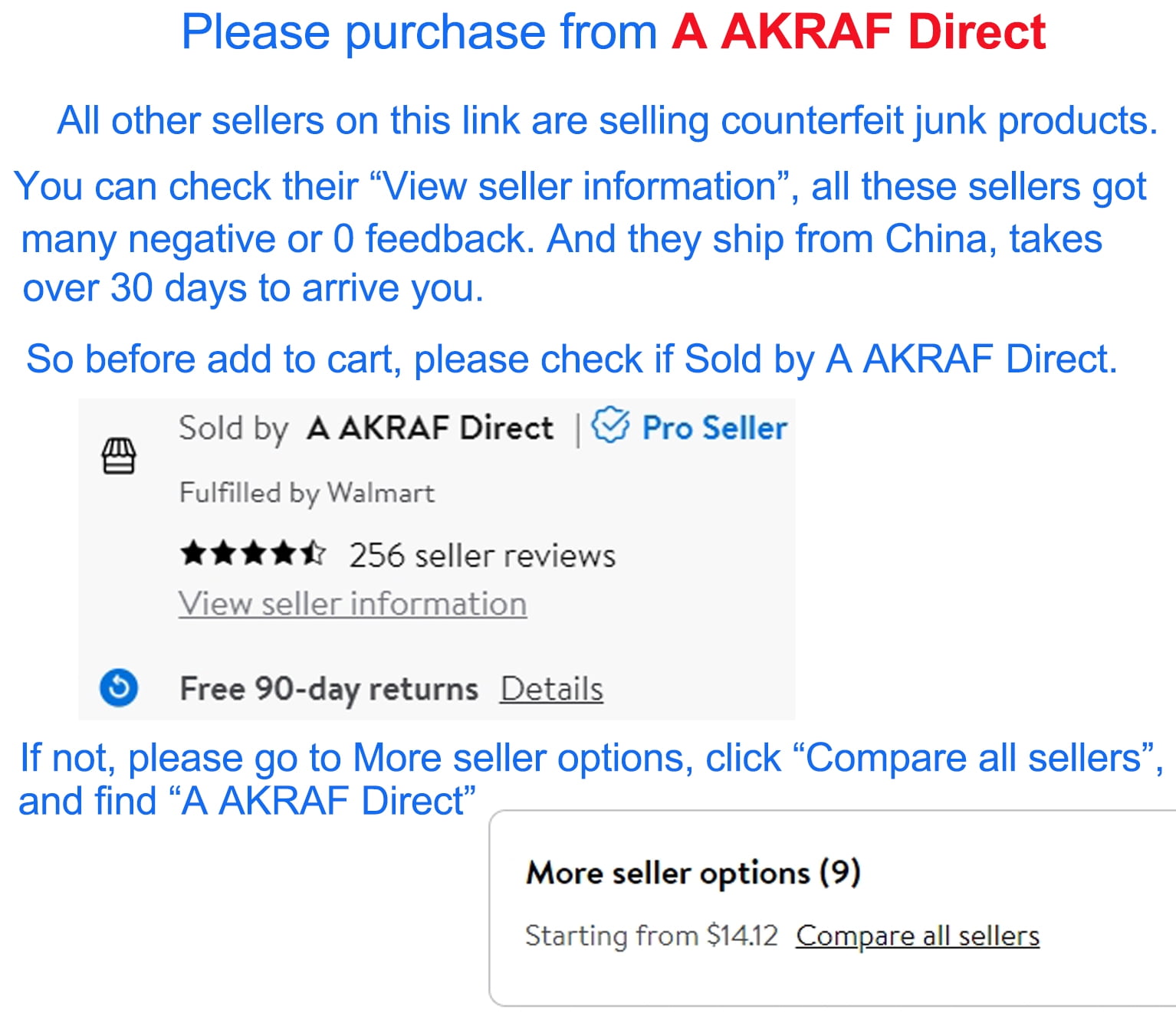1176x1020 pixels.
Task: Click Compare all sellers link
Action: (918, 936)
